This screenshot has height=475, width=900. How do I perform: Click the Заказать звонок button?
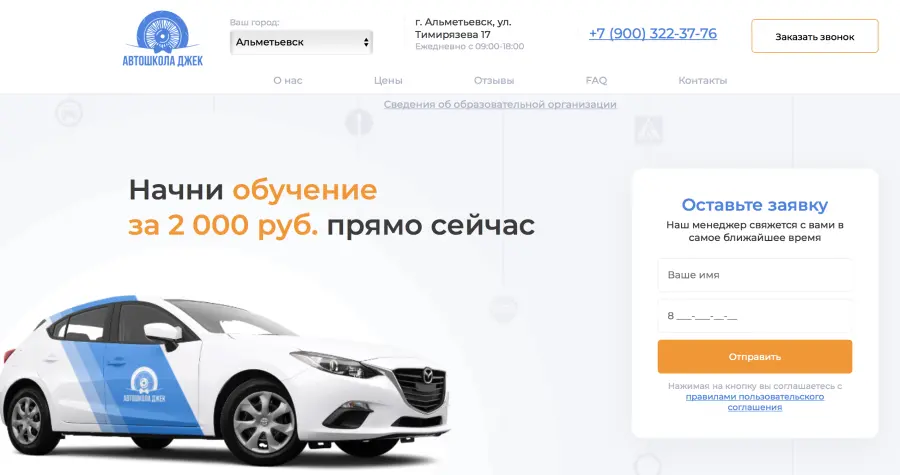[814, 36]
